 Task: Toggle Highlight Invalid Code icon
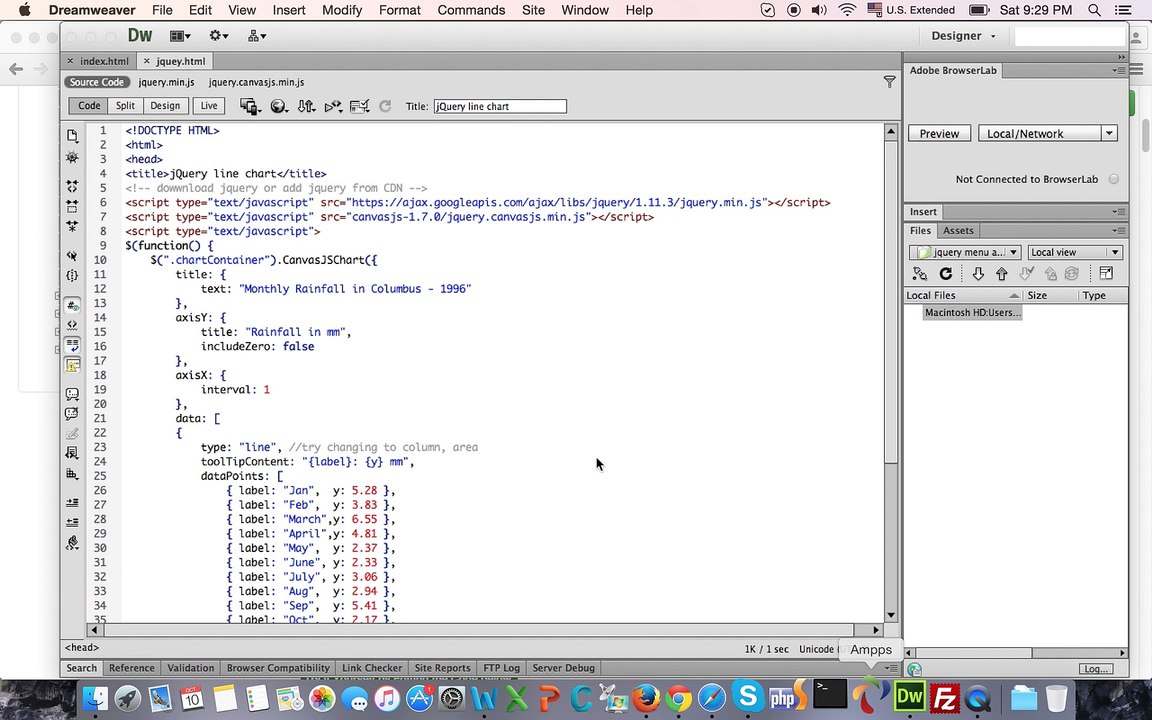[72, 325]
